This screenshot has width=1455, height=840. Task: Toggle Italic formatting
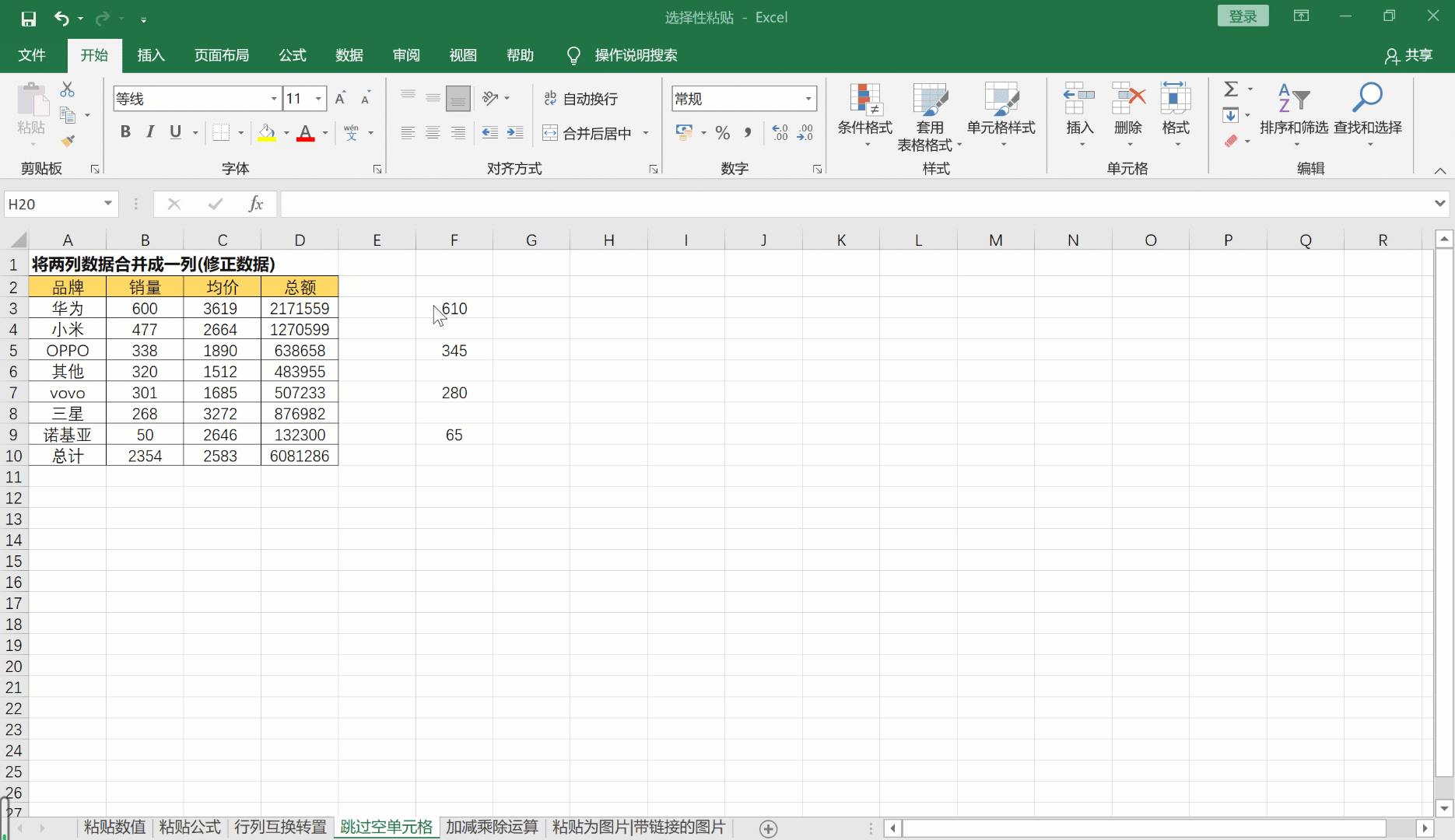pos(150,132)
